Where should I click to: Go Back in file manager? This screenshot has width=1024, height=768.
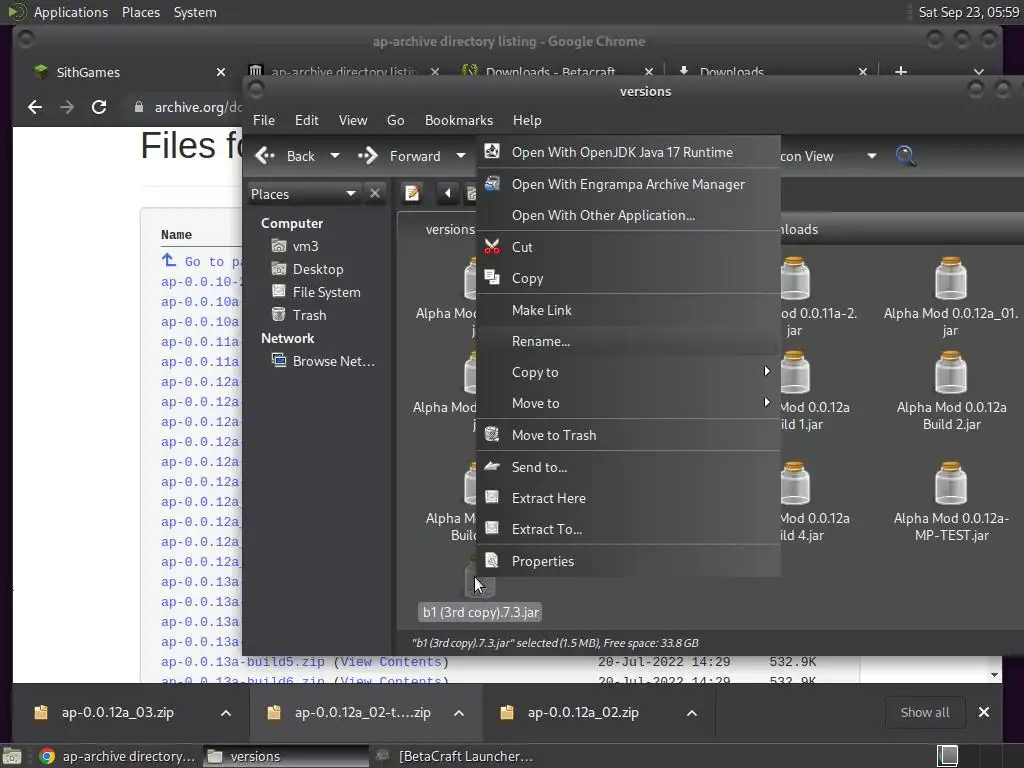click(x=285, y=156)
